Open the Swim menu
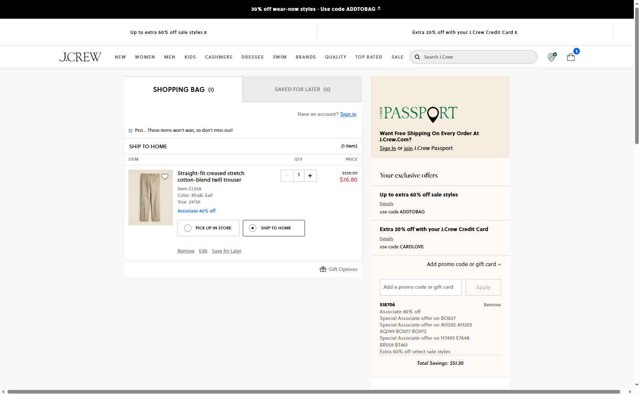Screen dimensions: 640x395 click(x=280, y=57)
